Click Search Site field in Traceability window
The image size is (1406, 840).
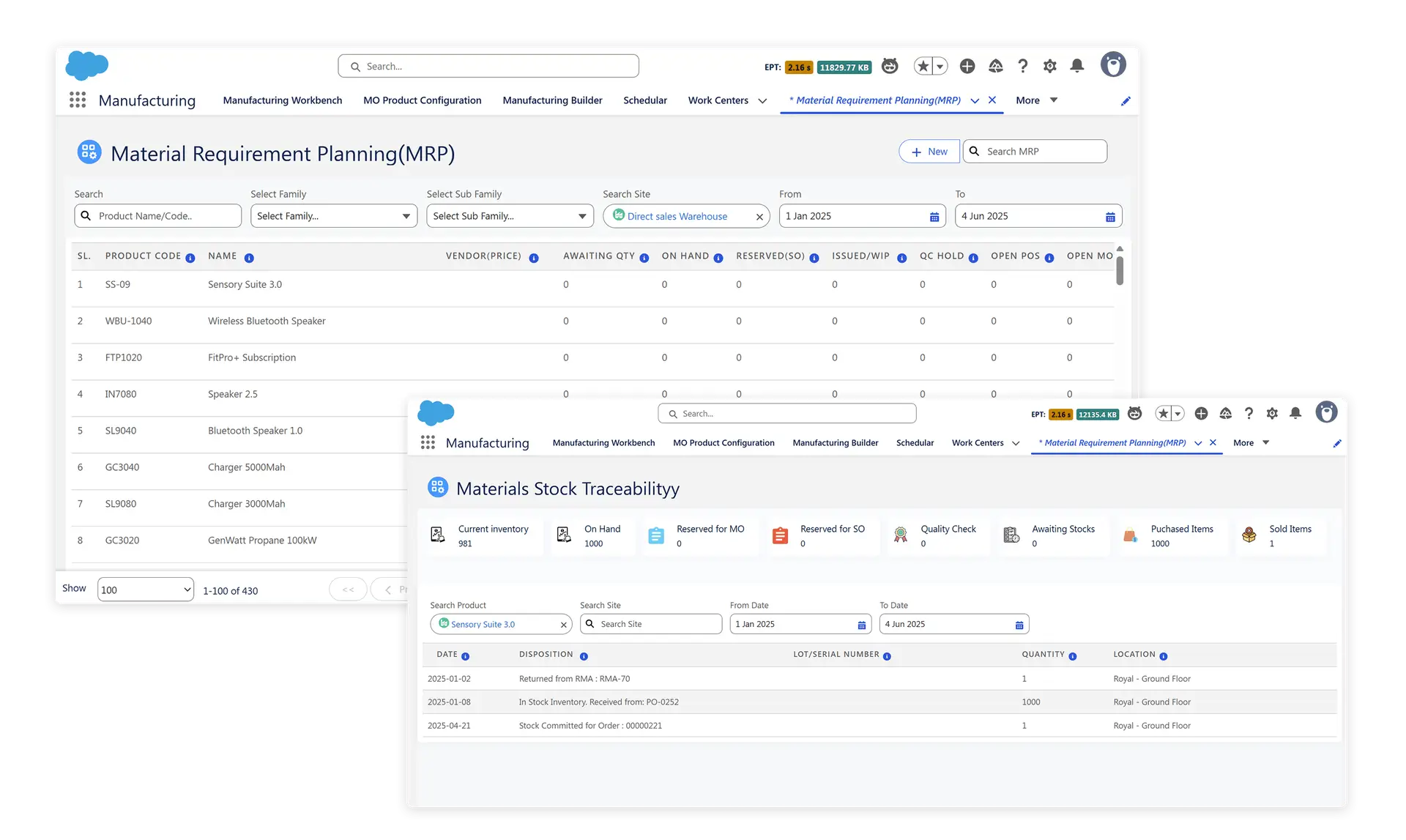pyautogui.click(x=651, y=624)
